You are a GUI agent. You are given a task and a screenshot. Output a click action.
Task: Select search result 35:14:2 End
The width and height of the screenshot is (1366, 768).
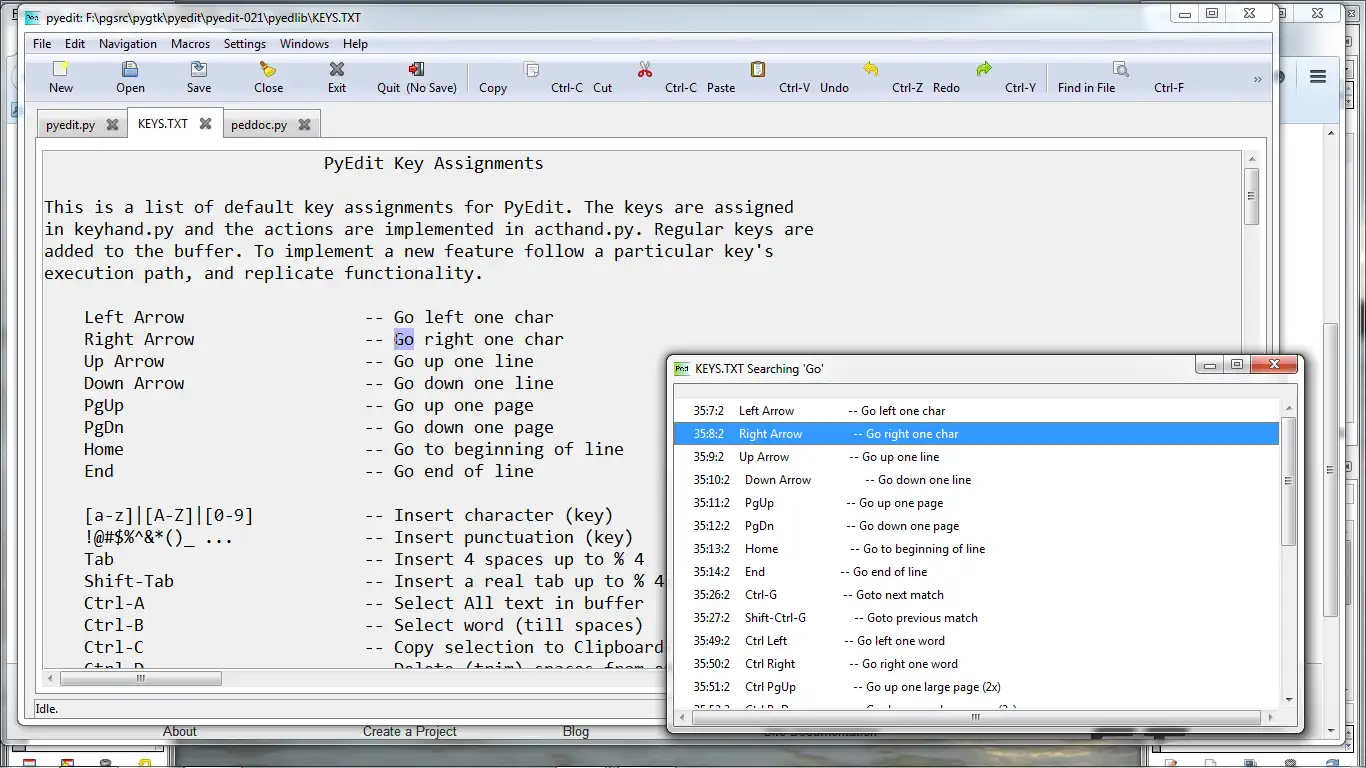tap(976, 572)
